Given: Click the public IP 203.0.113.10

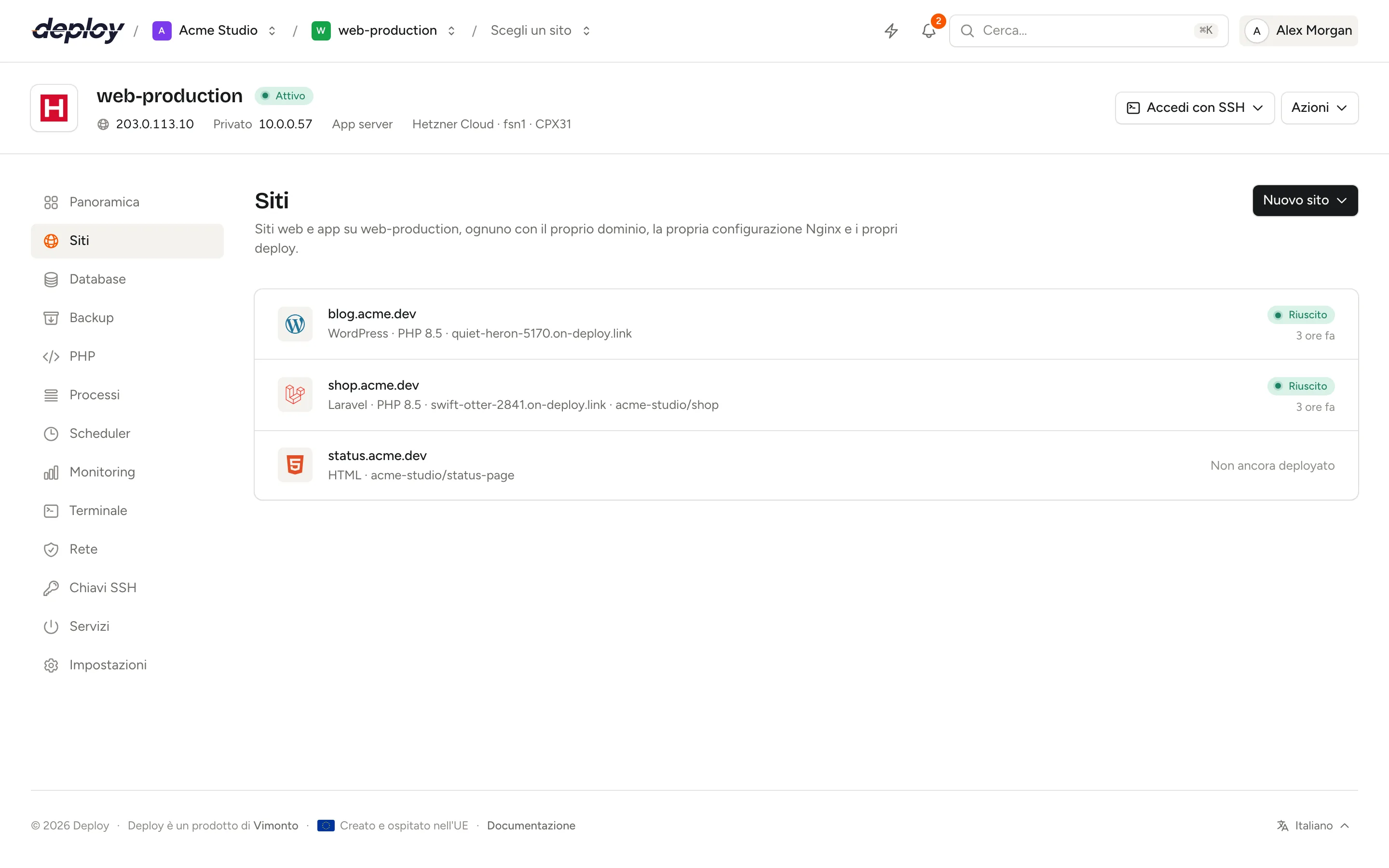Looking at the screenshot, I should (x=155, y=124).
